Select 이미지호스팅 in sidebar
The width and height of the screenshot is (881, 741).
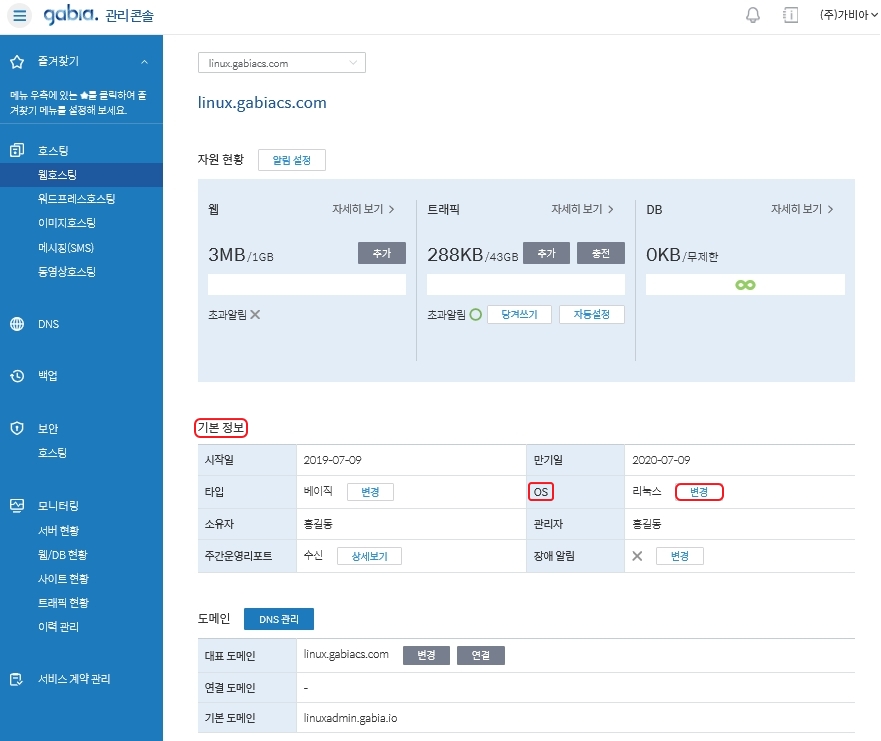tap(66, 223)
